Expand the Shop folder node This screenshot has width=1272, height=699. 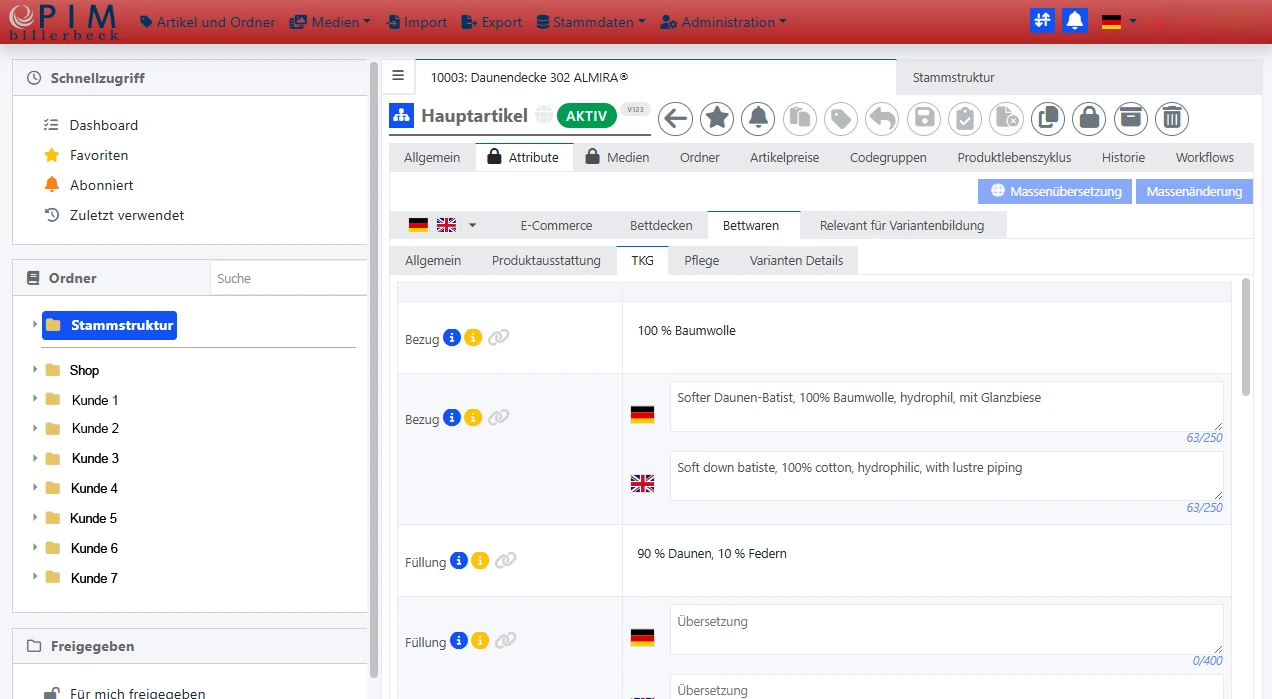[x=34, y=370]
